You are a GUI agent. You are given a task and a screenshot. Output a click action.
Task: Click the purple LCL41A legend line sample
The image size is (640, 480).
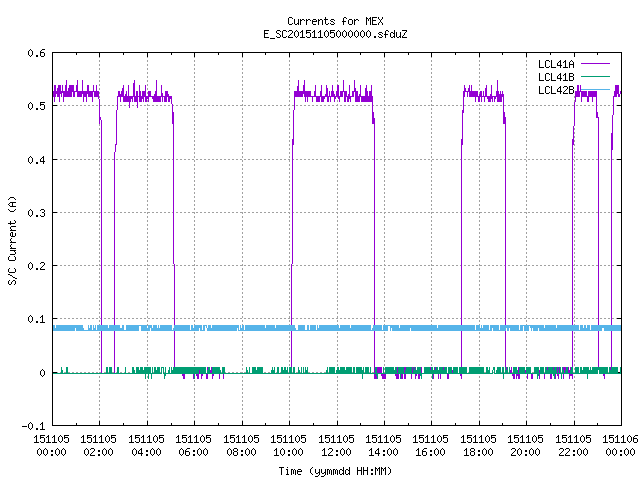(595, 64)
